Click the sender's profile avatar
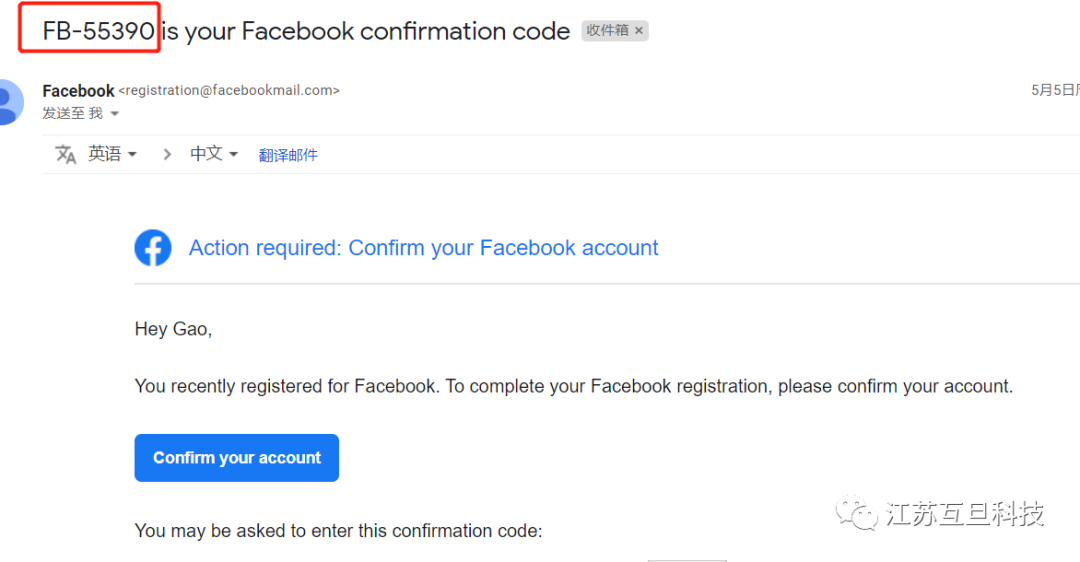Image resolution: width=1080 pixels, height=562 pixels. coord(8,101)
